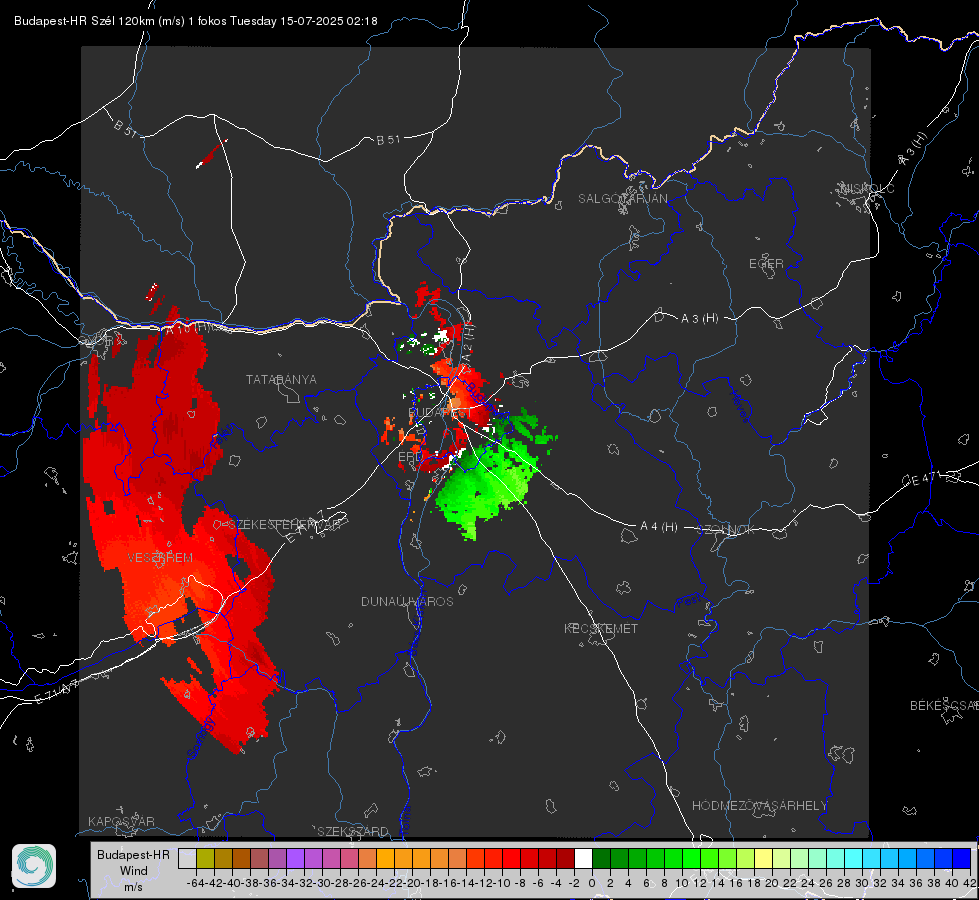This screenshot has width=979, height=900.
Task: Click the SZEKSZARD city label
Action: [x=353, y=831]
